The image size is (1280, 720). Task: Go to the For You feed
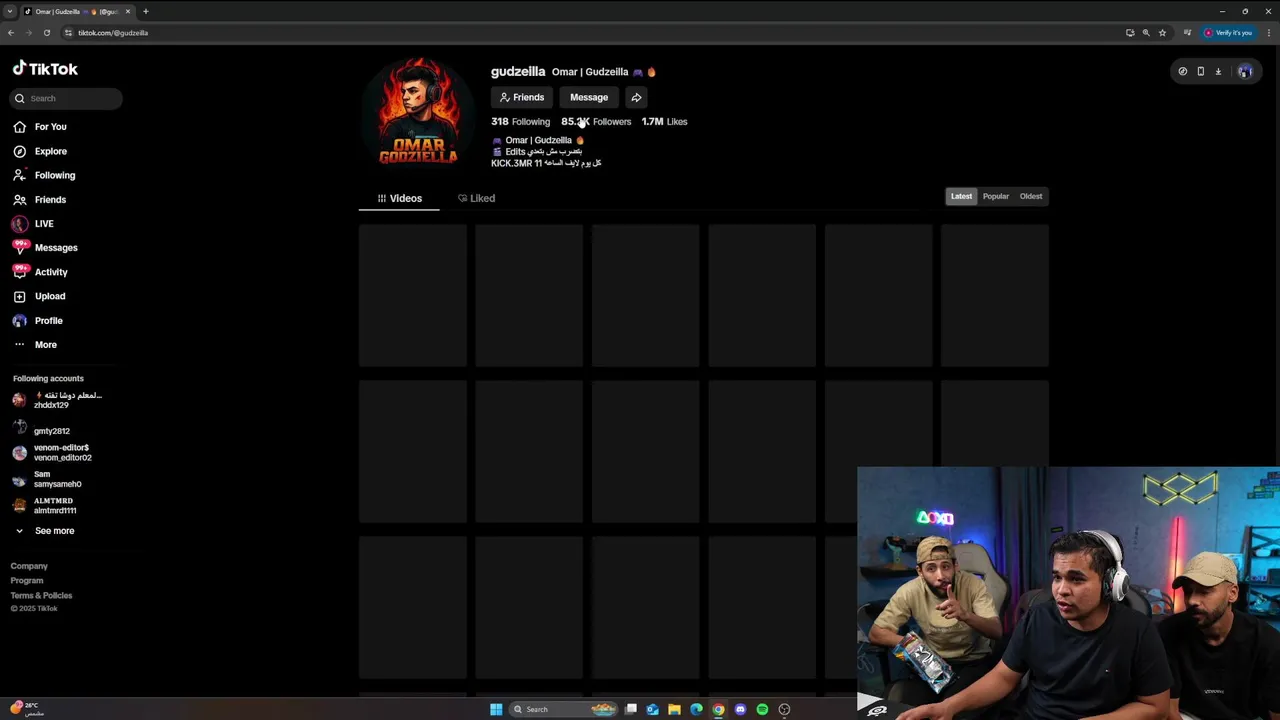coord(40,127)
